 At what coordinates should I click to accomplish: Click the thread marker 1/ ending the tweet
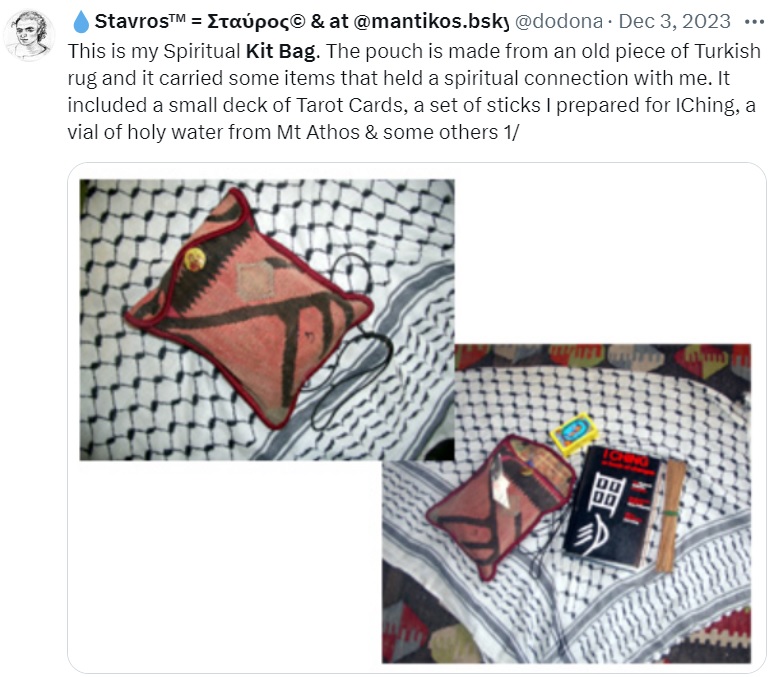511,132
